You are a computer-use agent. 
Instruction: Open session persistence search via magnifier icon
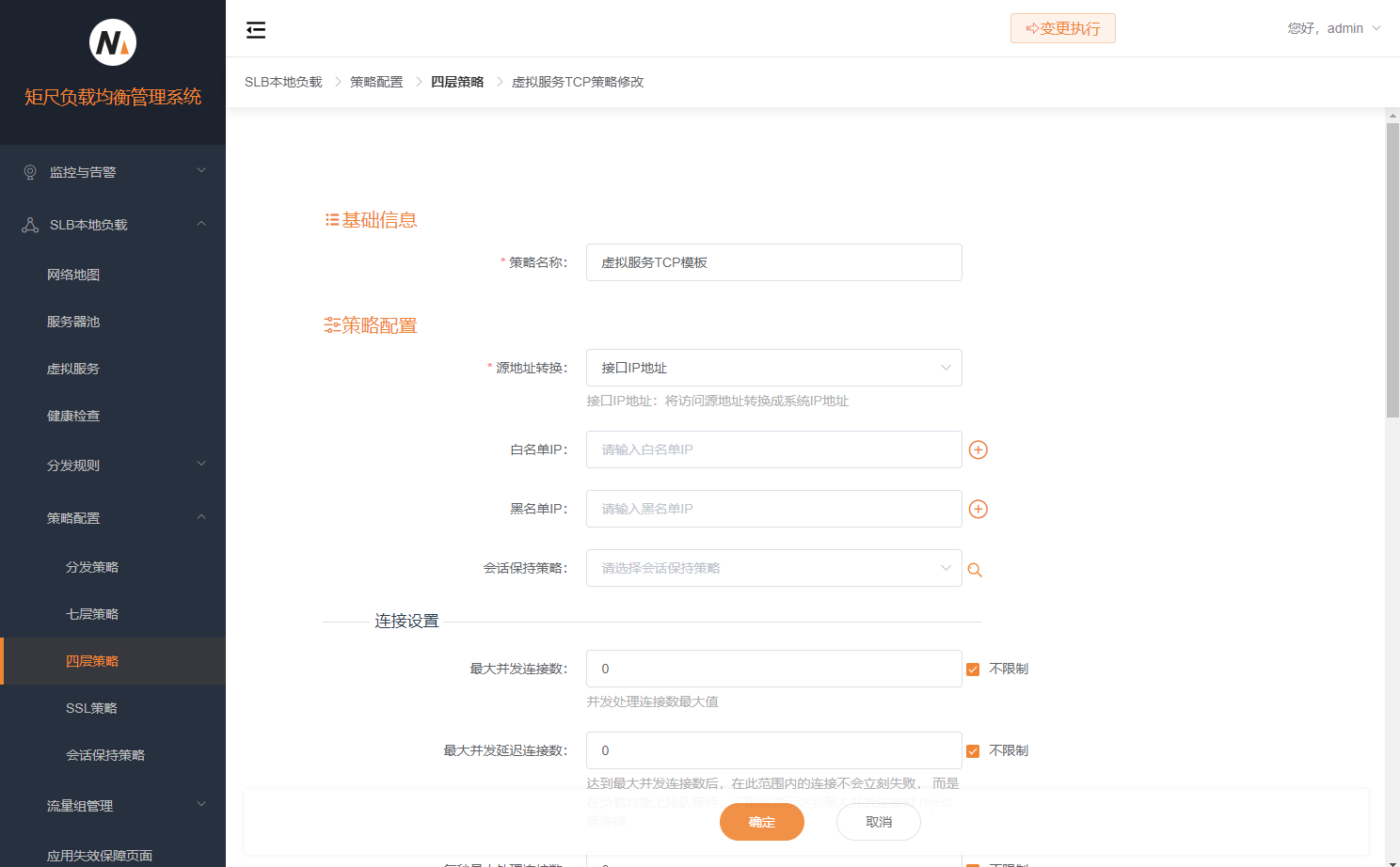pyautogui.click(x=975, y=569)
